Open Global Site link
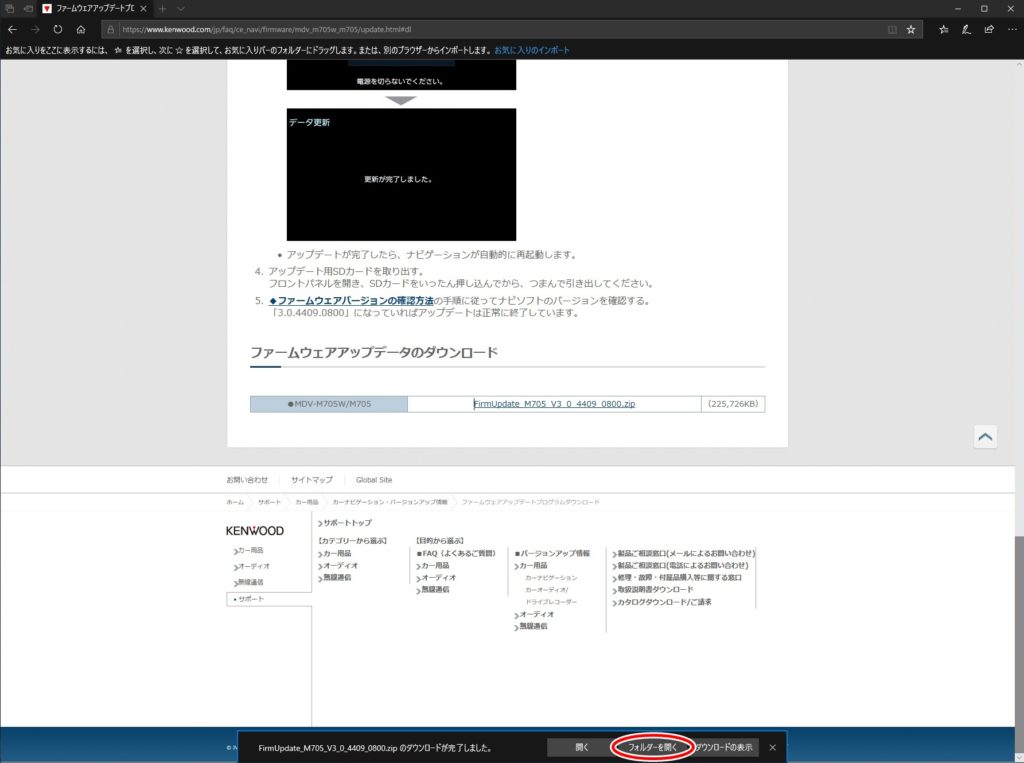The width and height of the screenshot is (1024, 763). pyautogui.click(x=374, y=479)
